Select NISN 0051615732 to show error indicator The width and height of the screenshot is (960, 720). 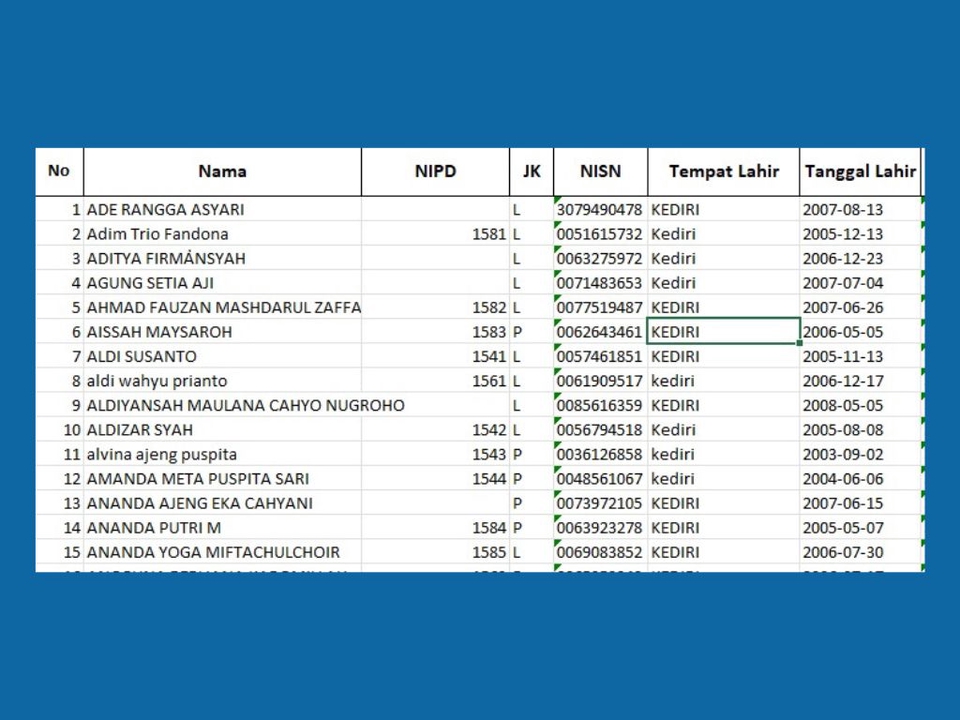coord(600,234)
